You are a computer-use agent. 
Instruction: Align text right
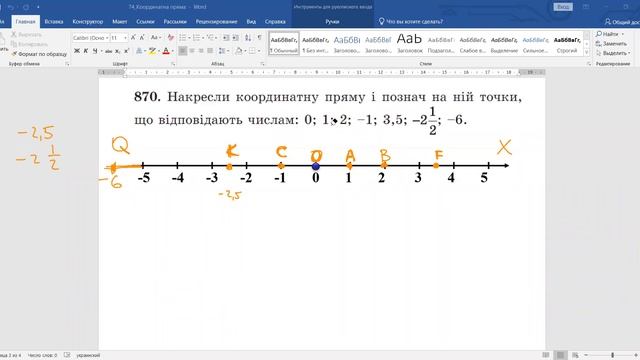coord(201,51)
